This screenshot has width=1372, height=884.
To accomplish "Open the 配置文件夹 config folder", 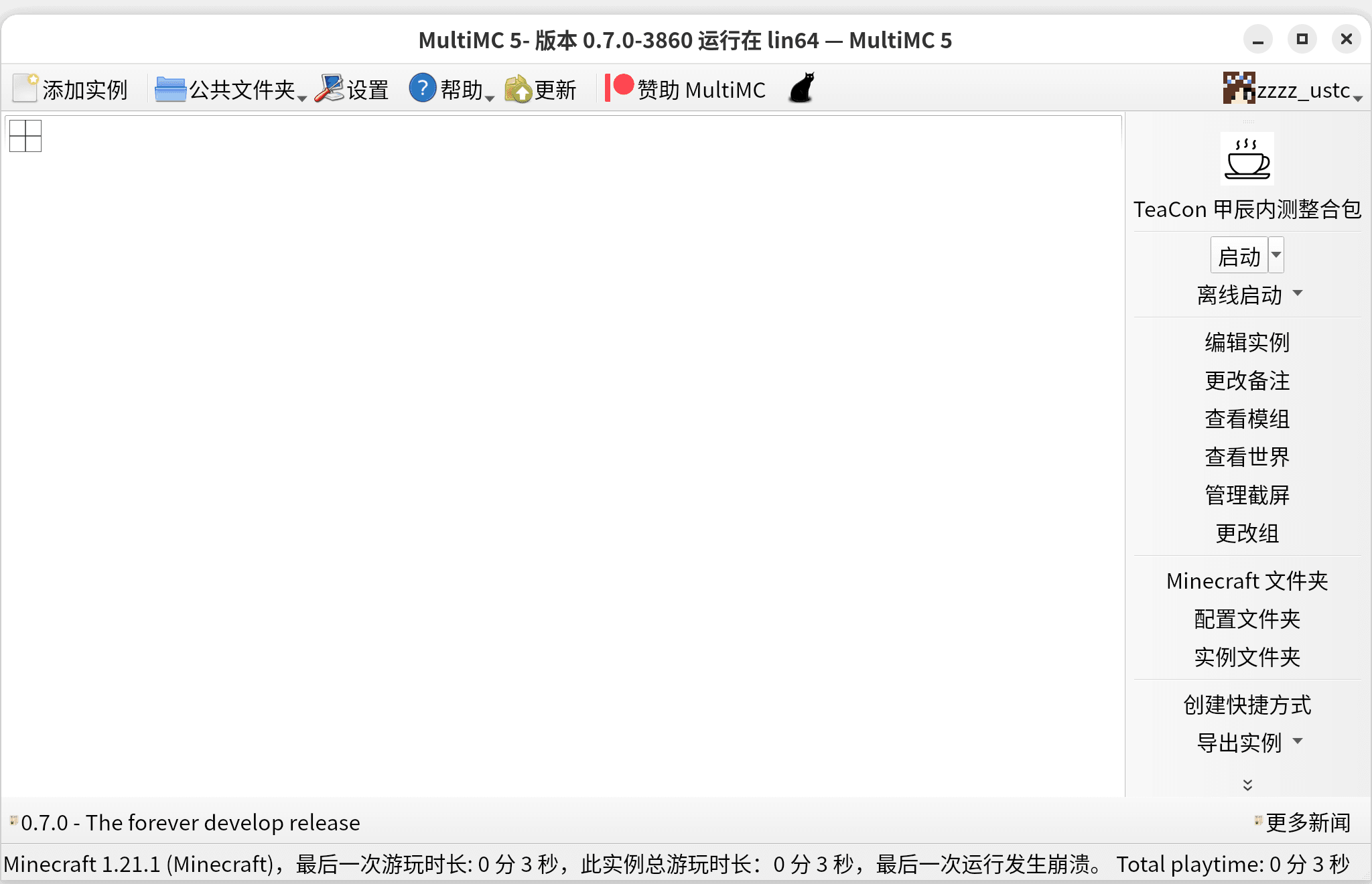I will (1247, 619).
